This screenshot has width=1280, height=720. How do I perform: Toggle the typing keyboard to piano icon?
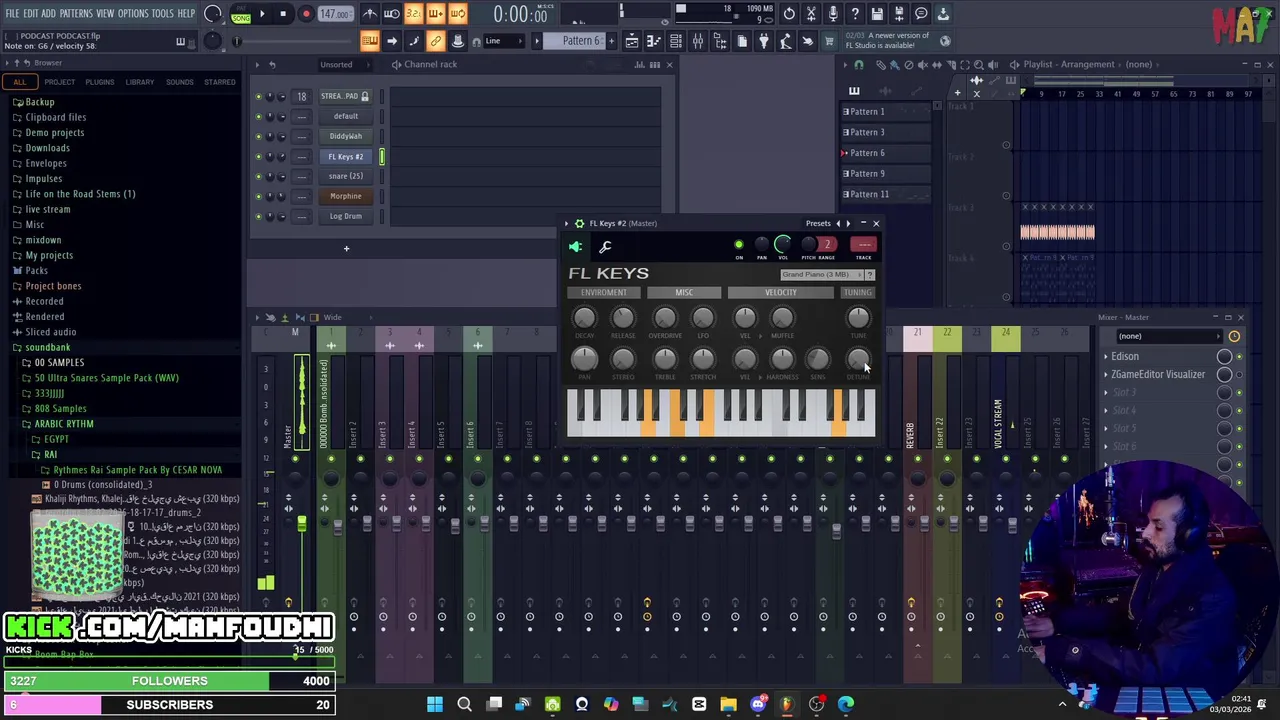369,41
